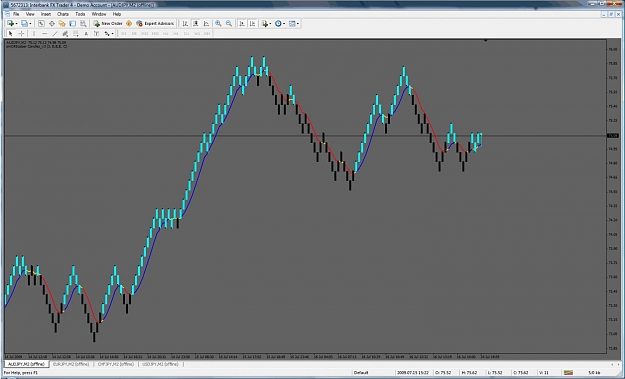Open the Profiles icon in the toolbar
The height and width of the screenshot is (379, 625).
24,24
